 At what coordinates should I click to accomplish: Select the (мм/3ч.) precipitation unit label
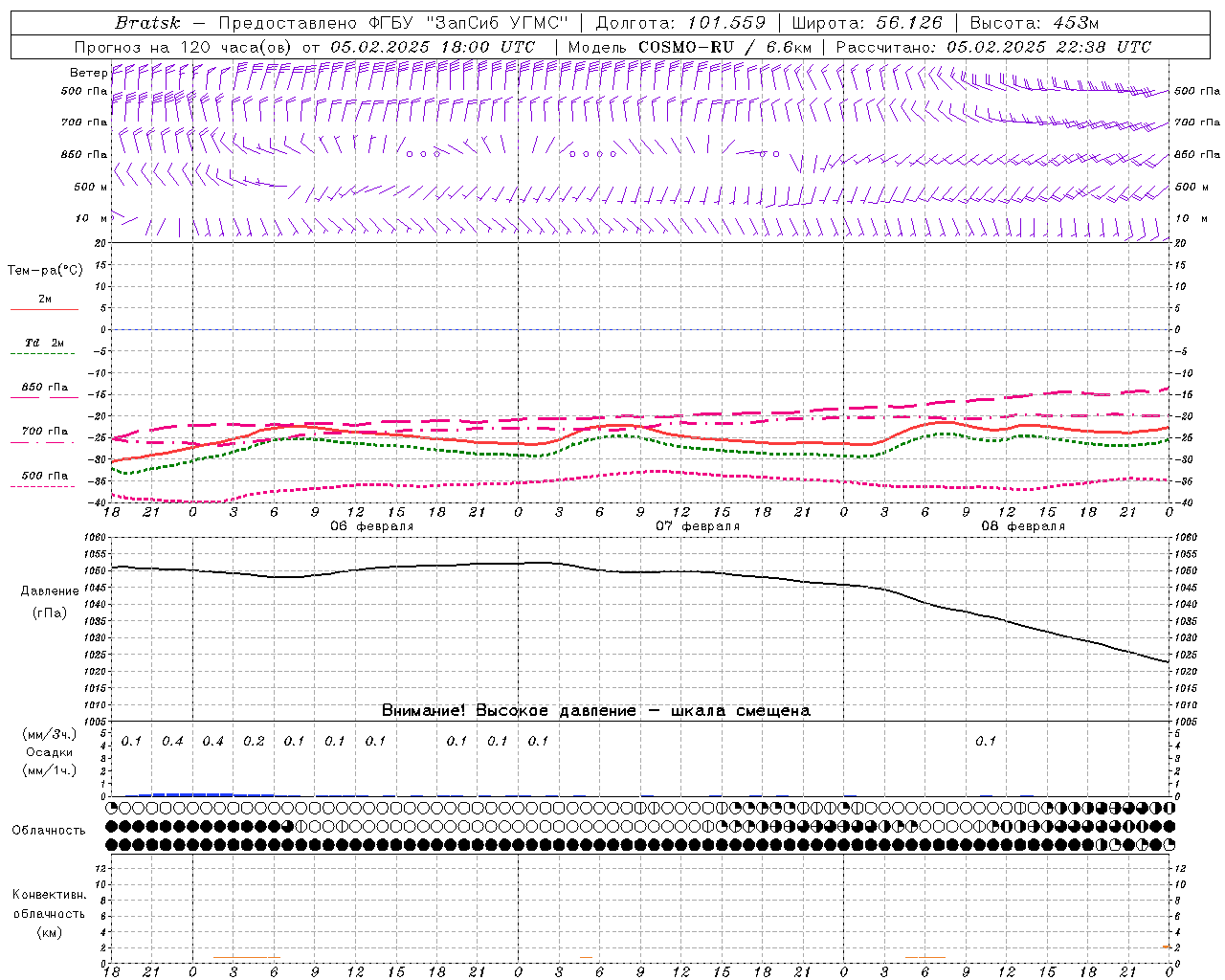click(x=50, y=734)
